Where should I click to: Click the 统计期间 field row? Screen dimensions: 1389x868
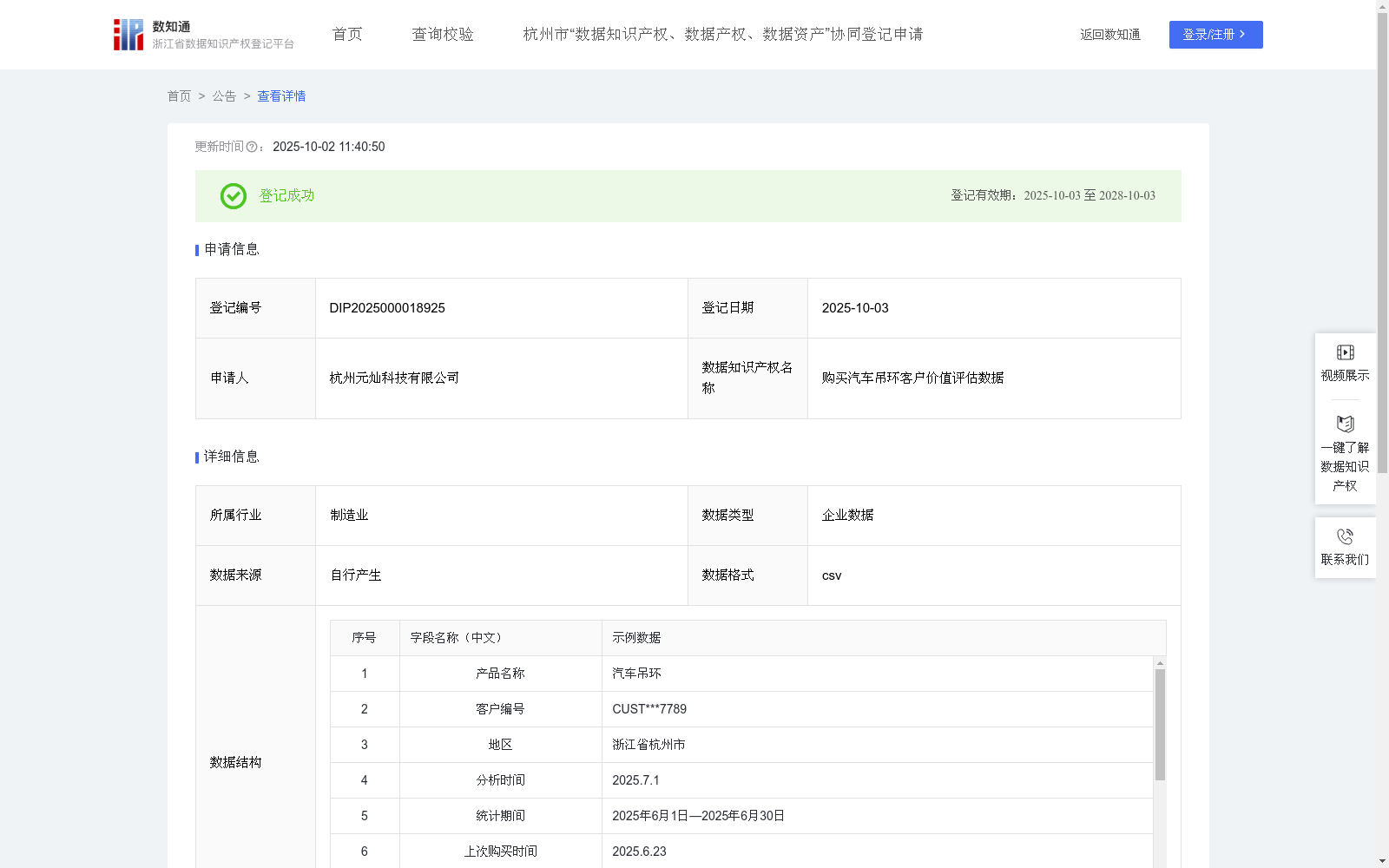coord(741,816)
